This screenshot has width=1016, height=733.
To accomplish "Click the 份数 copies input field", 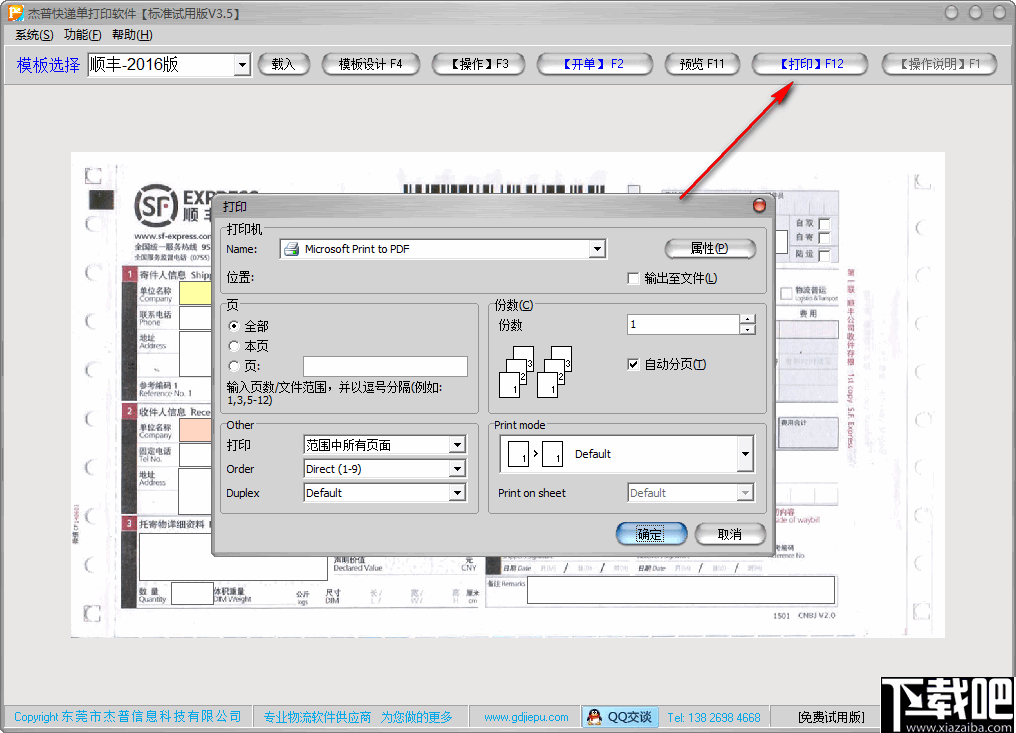I will (683, 324).
